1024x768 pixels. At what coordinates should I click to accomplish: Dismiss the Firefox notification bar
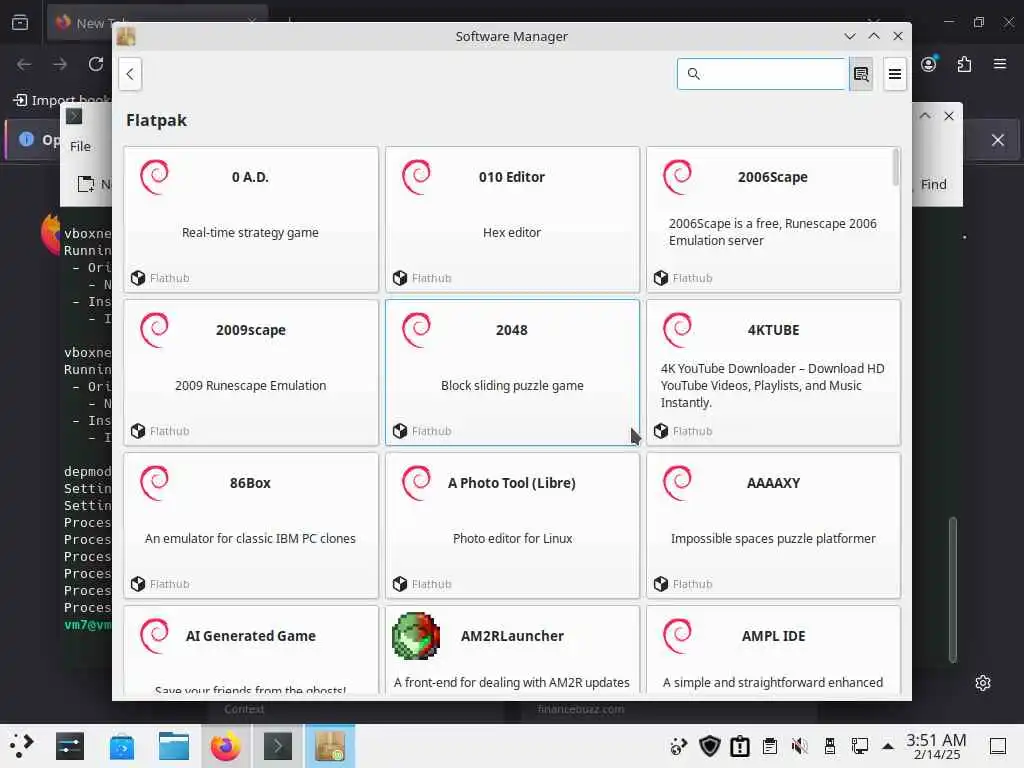pos(998,140)
